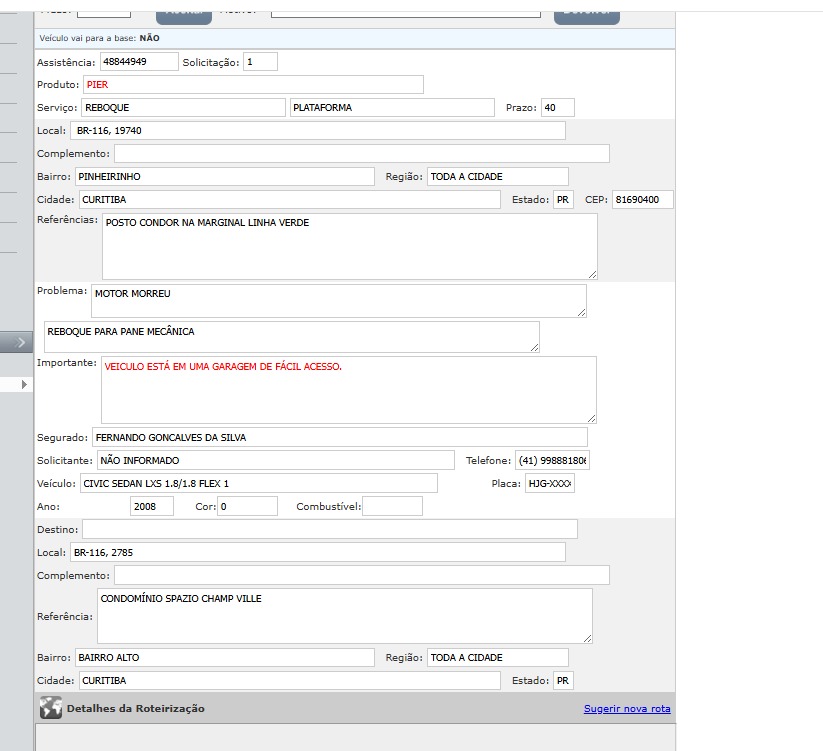This screenshot has height=751, width=823.
Task: Click the Produto field PIER
Action: pos(253,84)
